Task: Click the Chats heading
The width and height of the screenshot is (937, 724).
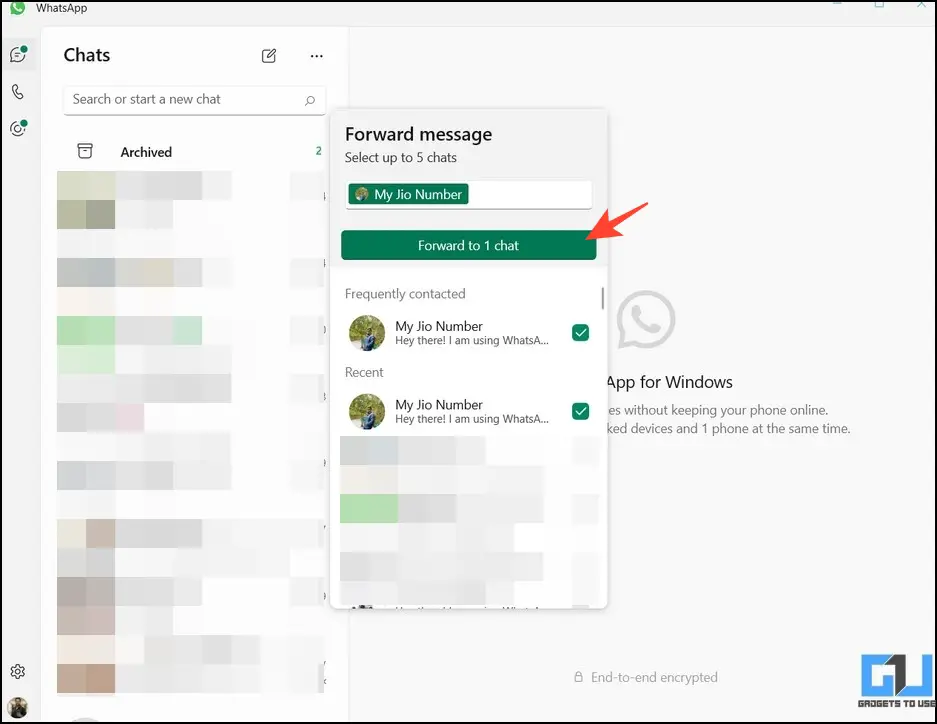Action: 87,55
